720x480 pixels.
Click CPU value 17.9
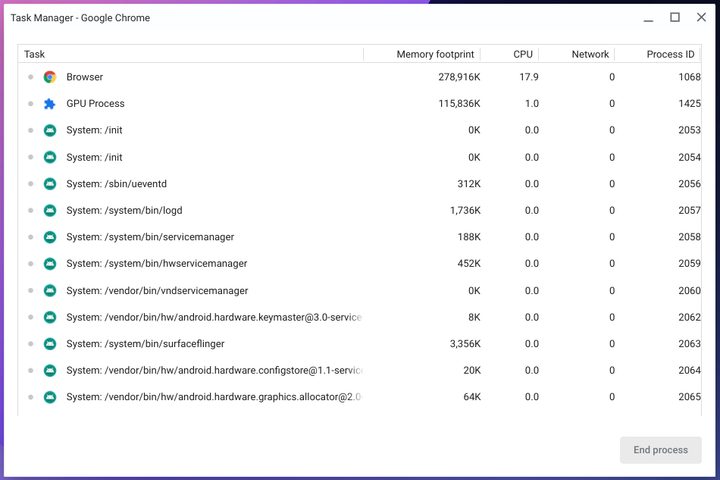coord(529,77)
